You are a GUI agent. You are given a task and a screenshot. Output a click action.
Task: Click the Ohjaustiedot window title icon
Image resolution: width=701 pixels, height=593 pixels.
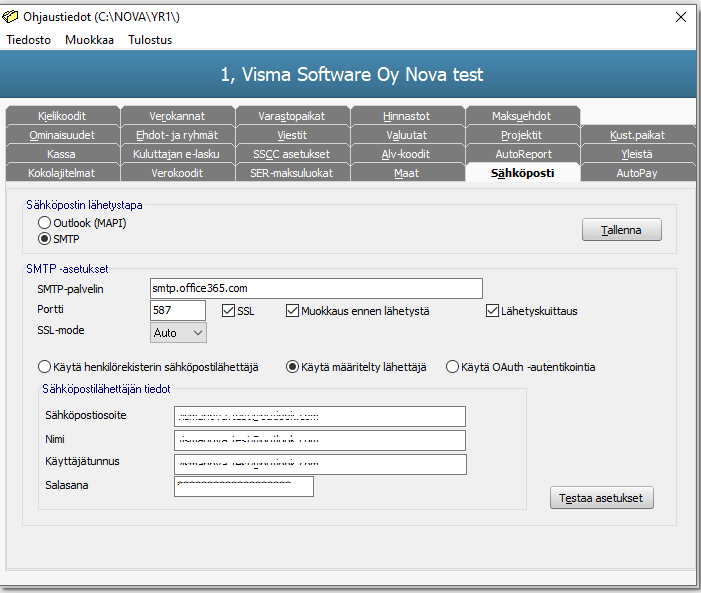pos(10,17)
